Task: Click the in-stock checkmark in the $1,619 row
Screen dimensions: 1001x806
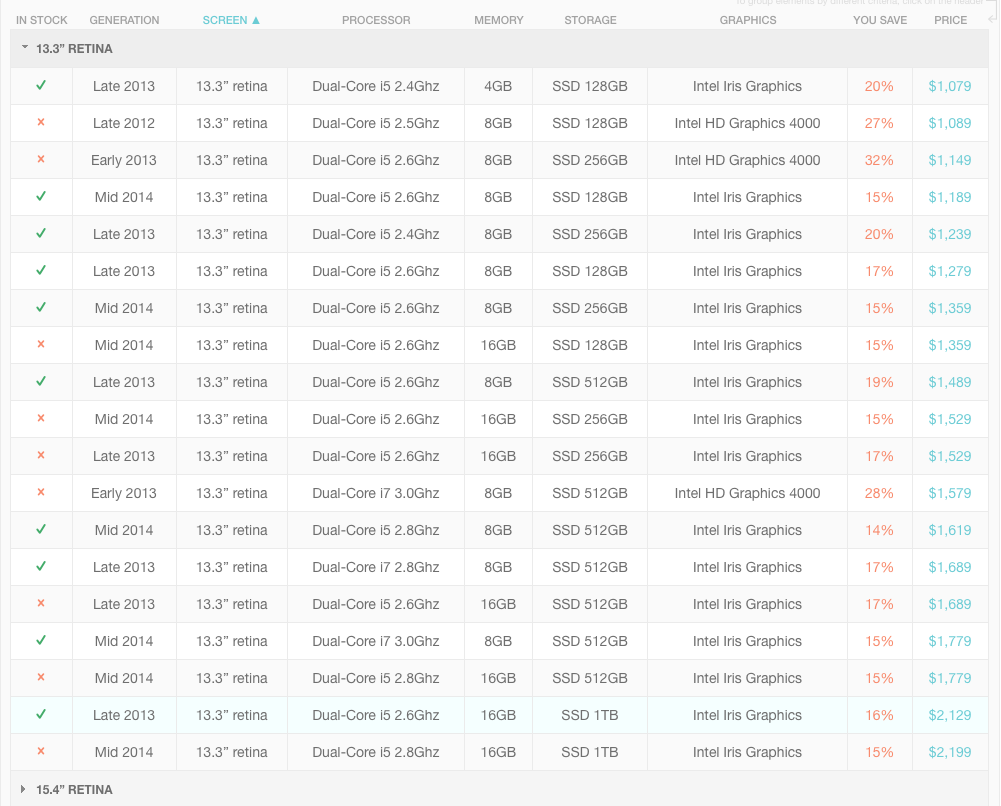Action: pos(41,530)
